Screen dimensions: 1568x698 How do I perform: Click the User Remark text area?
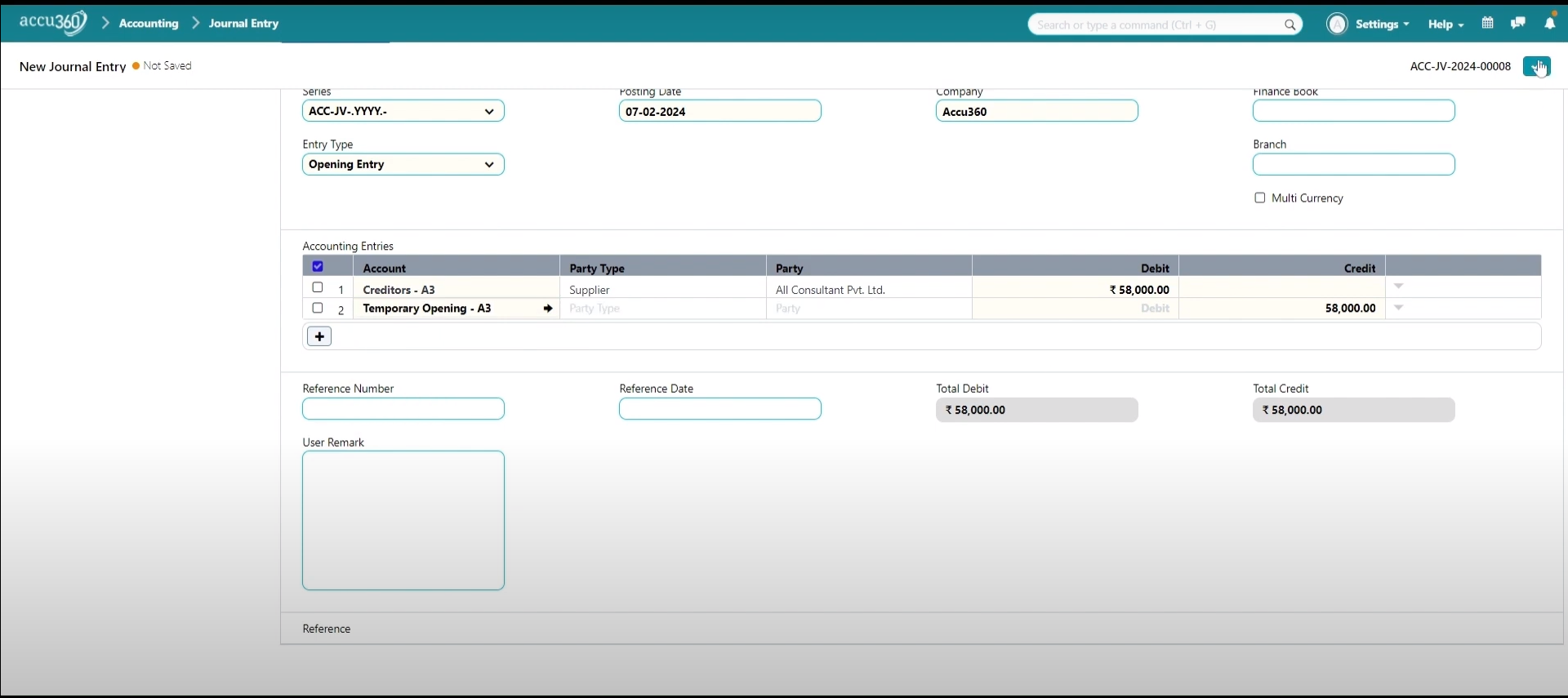[x=403, y=521]
